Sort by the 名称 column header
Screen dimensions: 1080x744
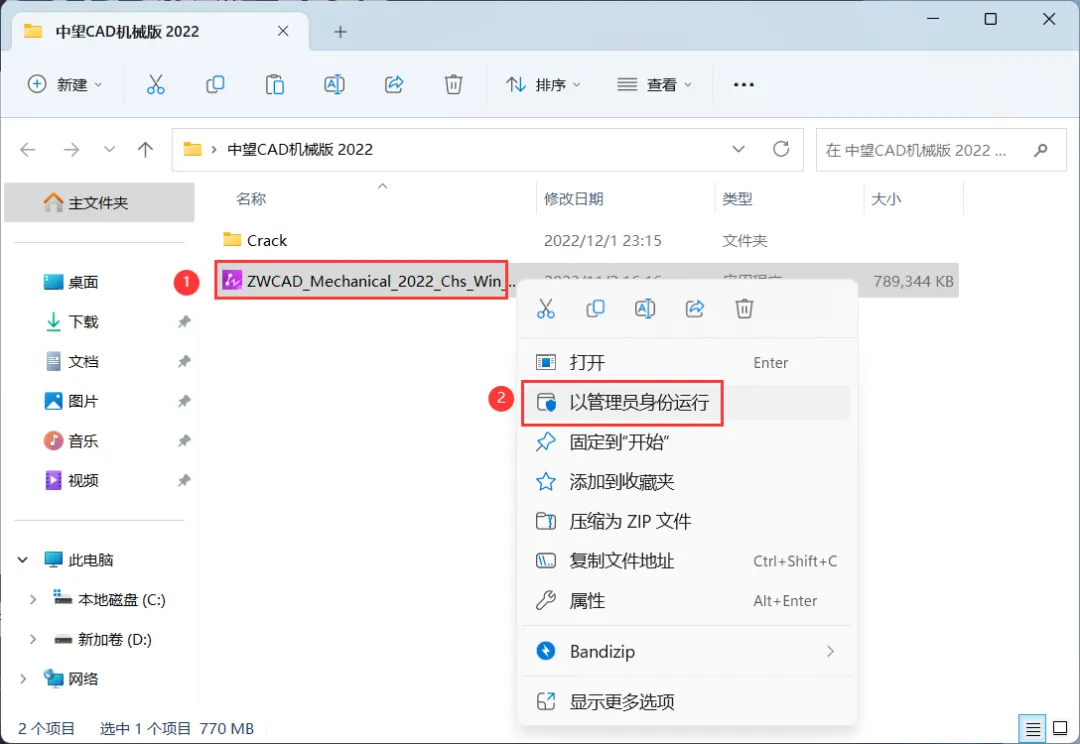click(x=251, y=199)
